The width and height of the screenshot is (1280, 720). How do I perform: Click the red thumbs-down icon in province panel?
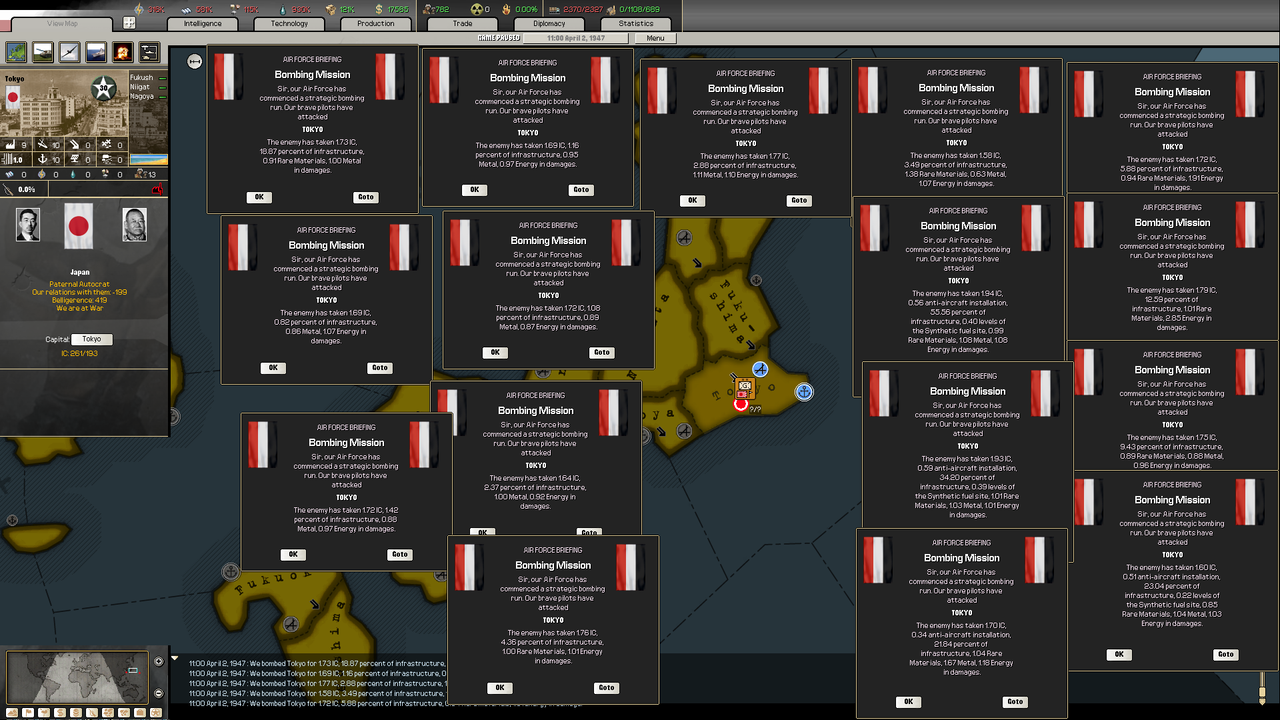point(157,189)
